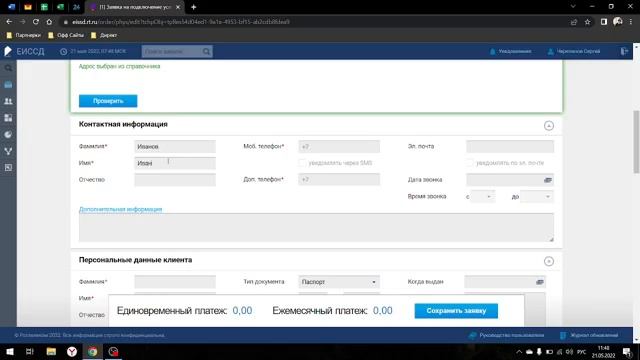
Task: Click the empty Отчество contact field
Action: pos(175,180)
